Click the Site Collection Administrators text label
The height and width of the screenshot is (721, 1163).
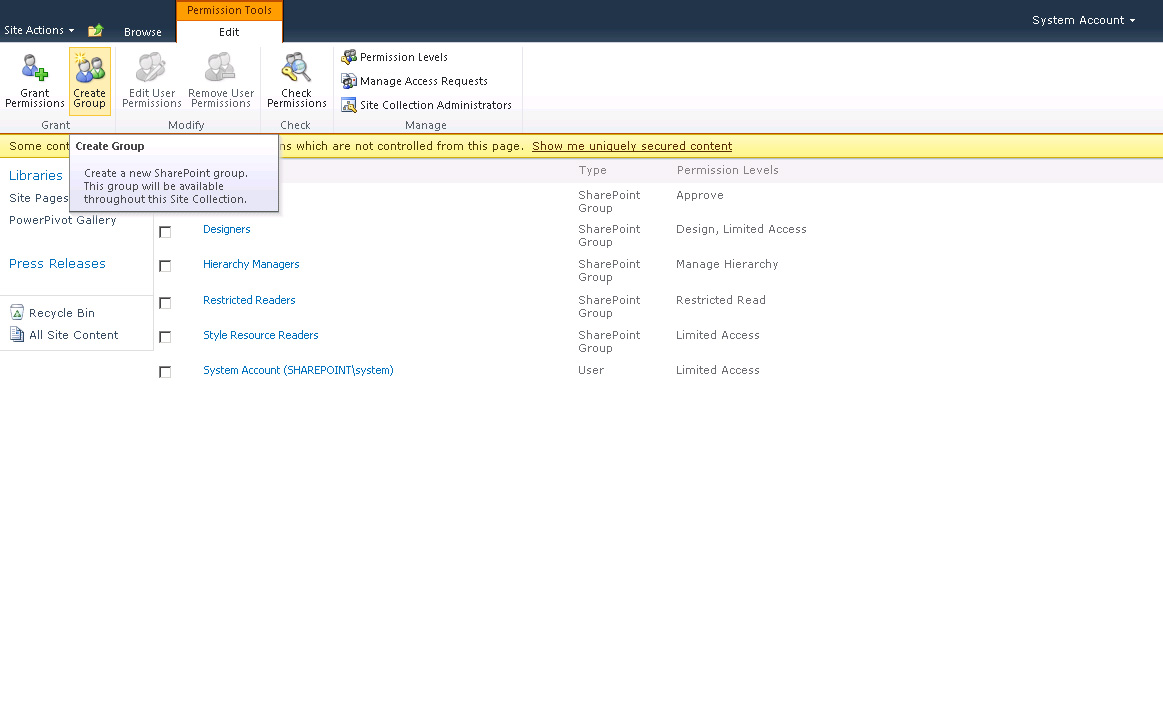click(x=435, y=105)
